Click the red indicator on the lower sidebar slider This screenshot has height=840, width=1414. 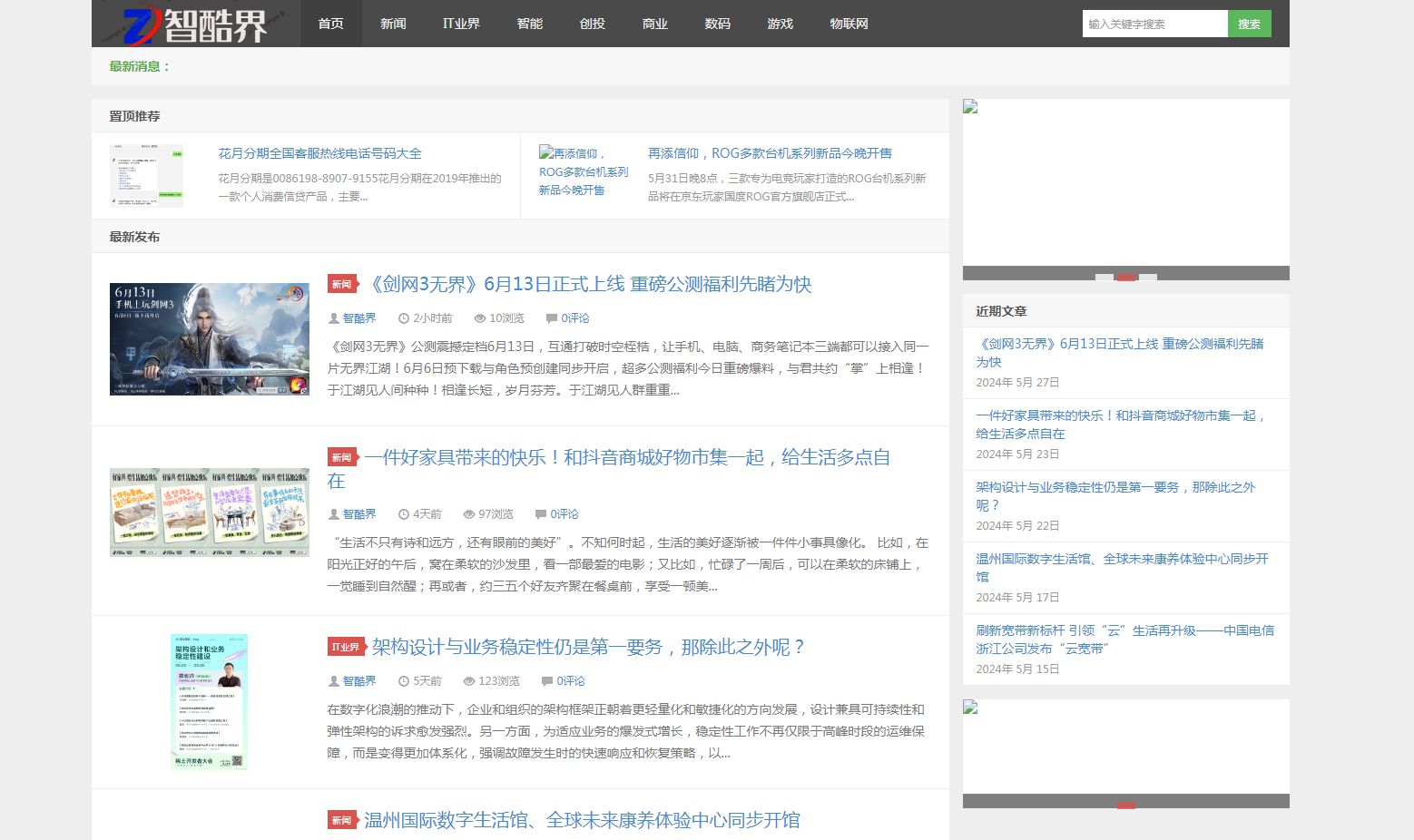click(x=1126, y=805)
